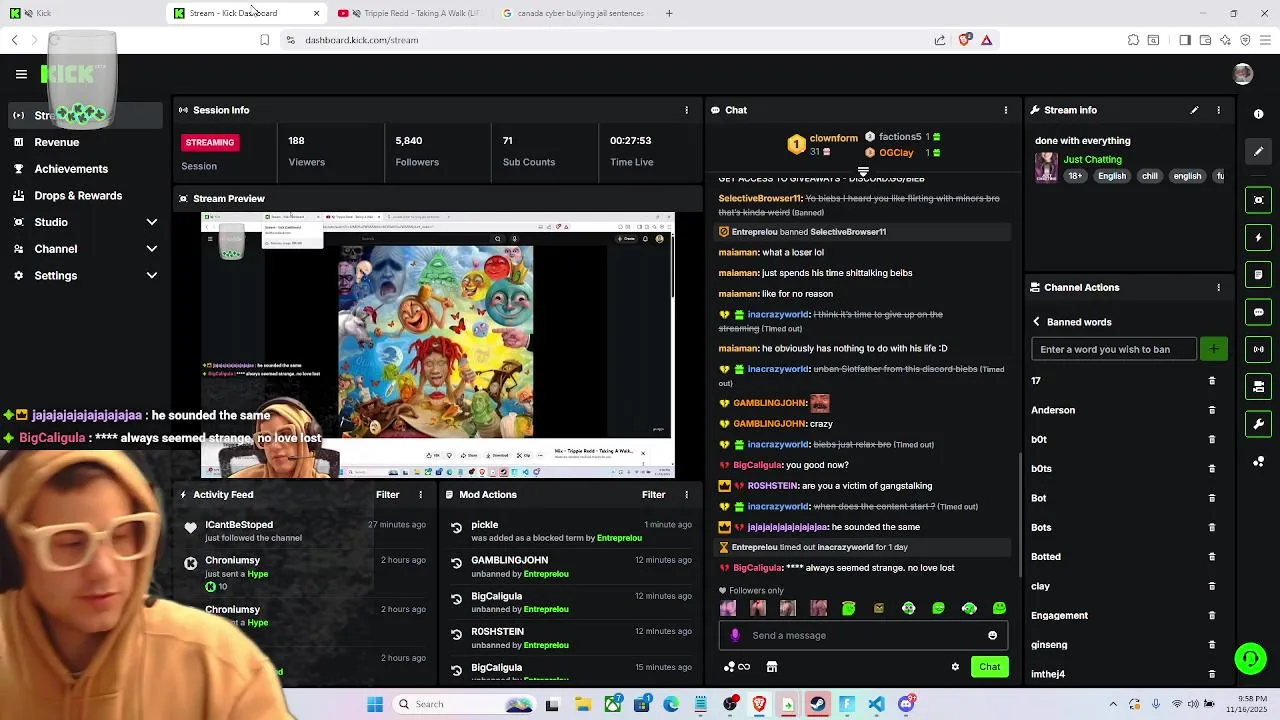The height and width of the screenshot is (720, 1280).
Task: Focus the banned word input field
Action: click(x=1114, y=349)
